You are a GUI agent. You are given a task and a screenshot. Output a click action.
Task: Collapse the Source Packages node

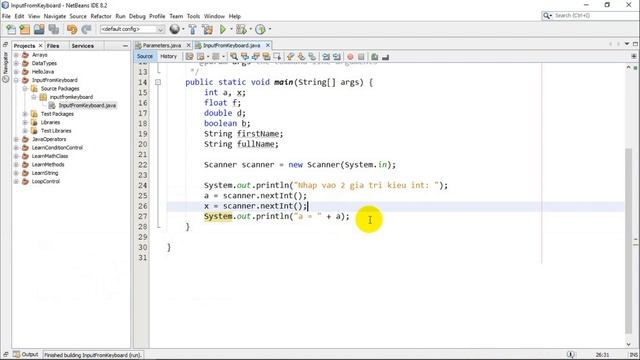coord(25,89)
